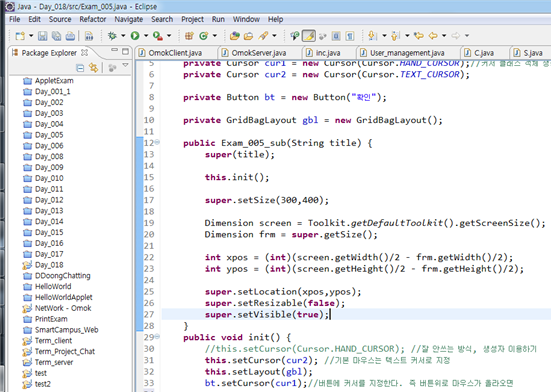This screenshot has height=392, width=551.
Task: Click the Previous Annotation icon
Action: click(x=396, y=35)
